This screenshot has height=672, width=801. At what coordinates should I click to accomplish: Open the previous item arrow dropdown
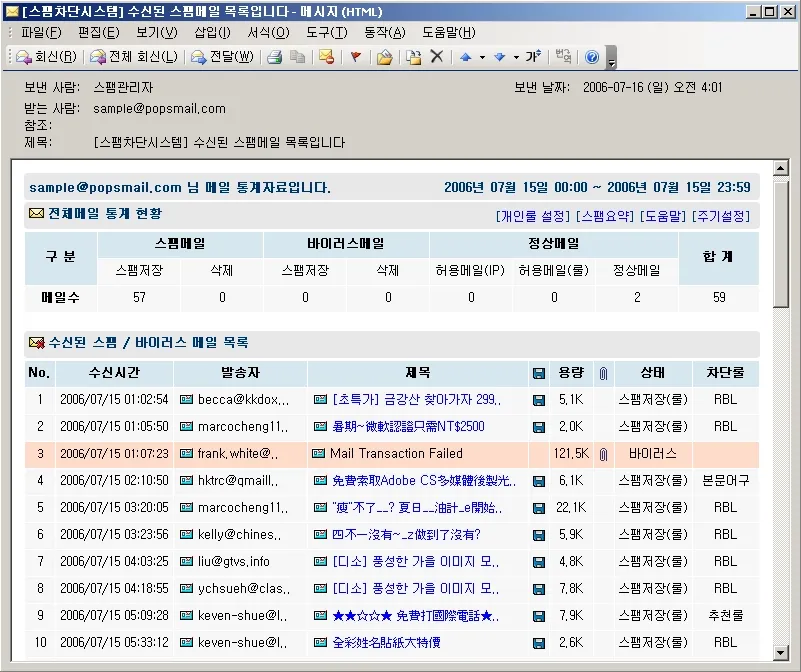pos(482,57)
